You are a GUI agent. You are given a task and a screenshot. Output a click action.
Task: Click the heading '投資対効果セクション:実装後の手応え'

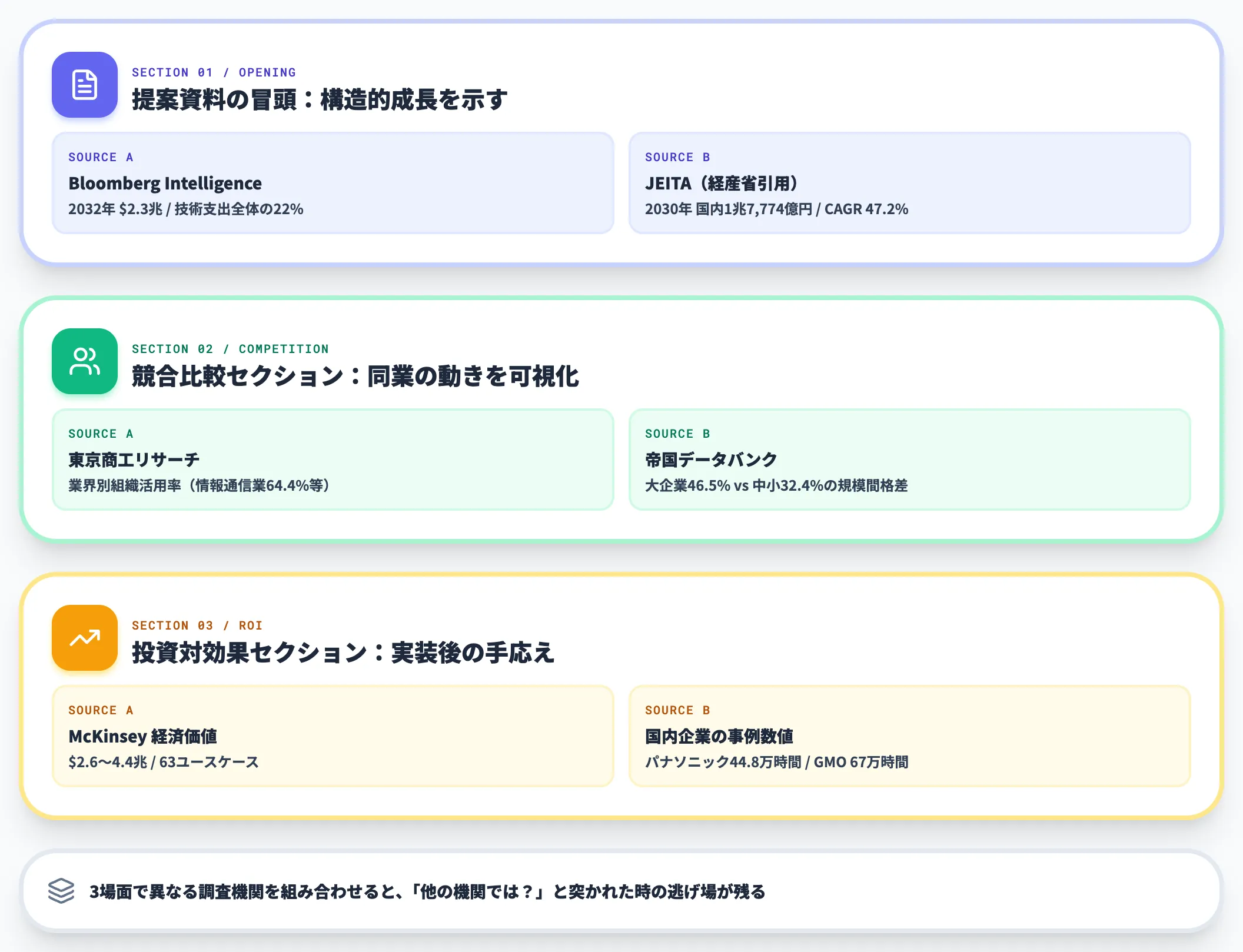tap(343, 653)
